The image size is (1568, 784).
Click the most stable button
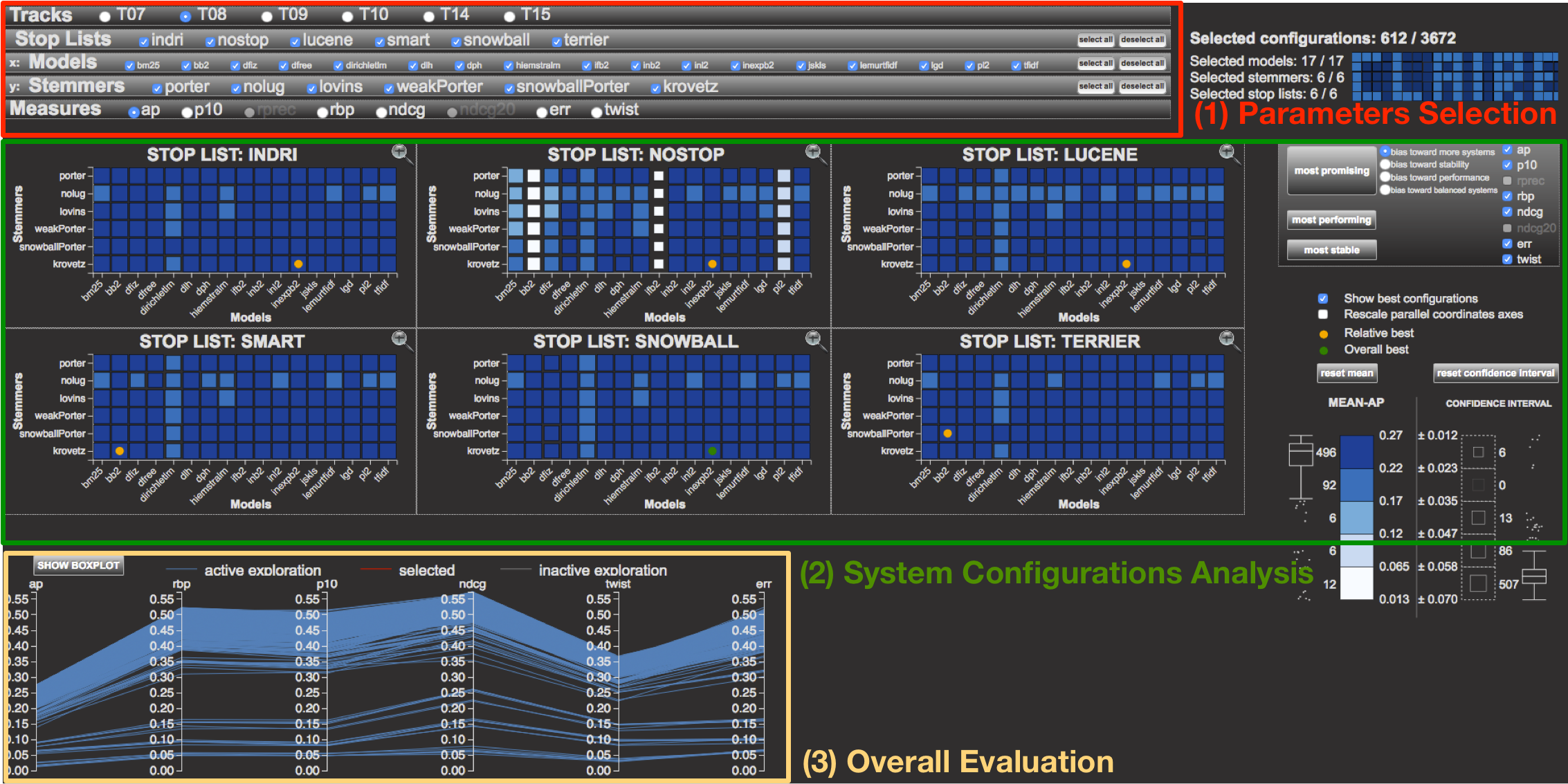point(1331,250)
